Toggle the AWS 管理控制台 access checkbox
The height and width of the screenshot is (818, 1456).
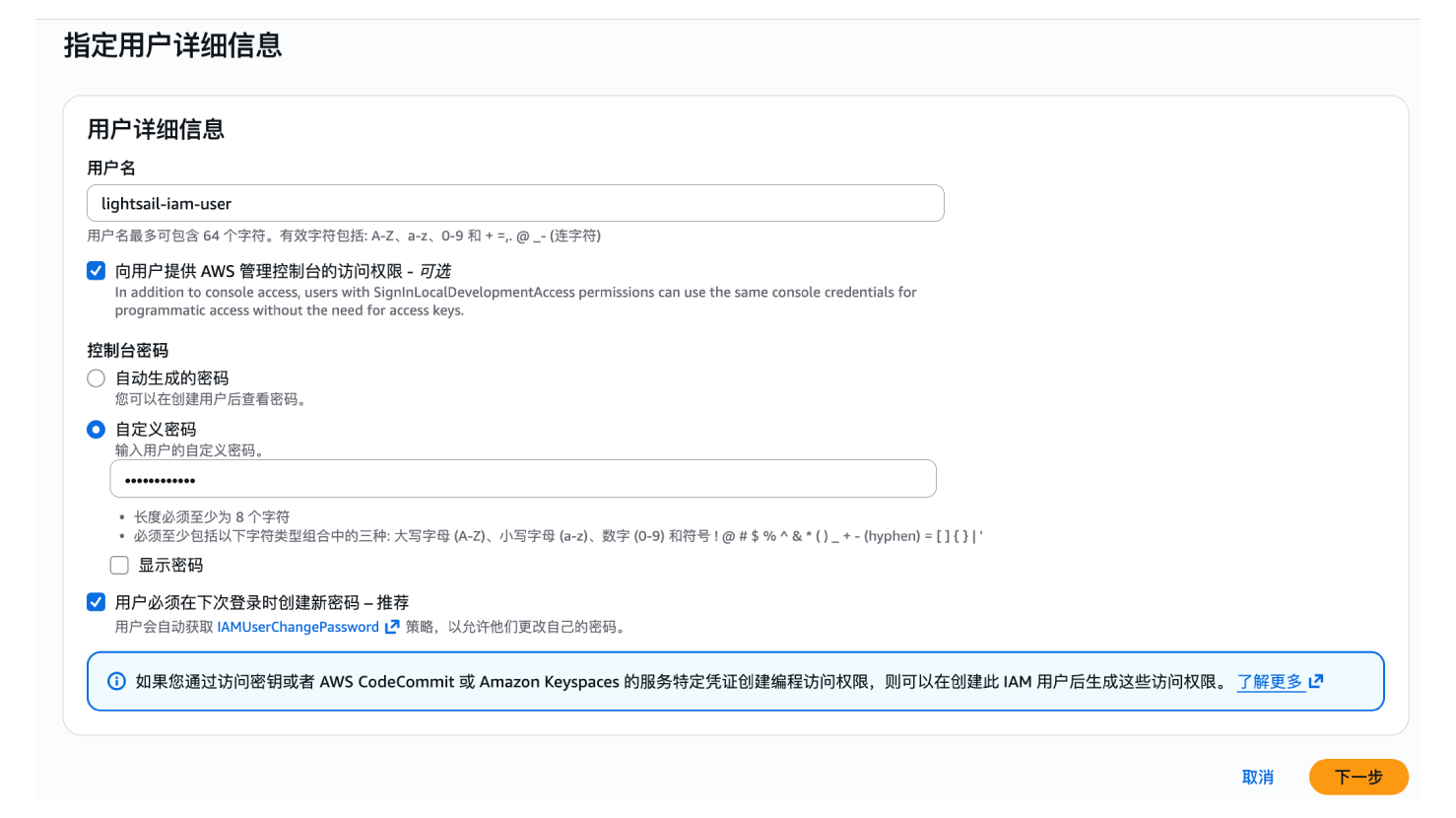[96, 271]
